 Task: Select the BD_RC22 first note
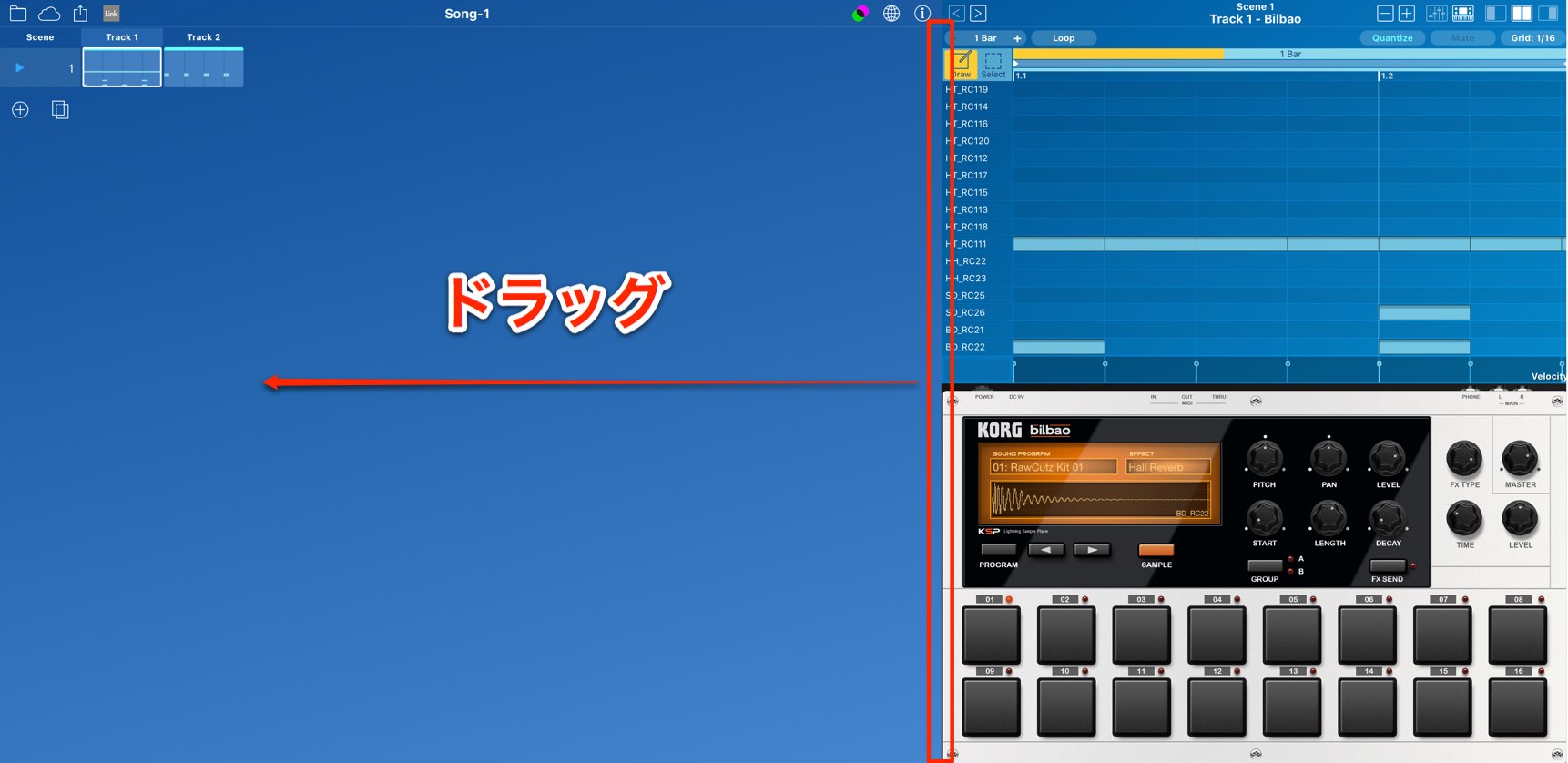click(1059, 347)
